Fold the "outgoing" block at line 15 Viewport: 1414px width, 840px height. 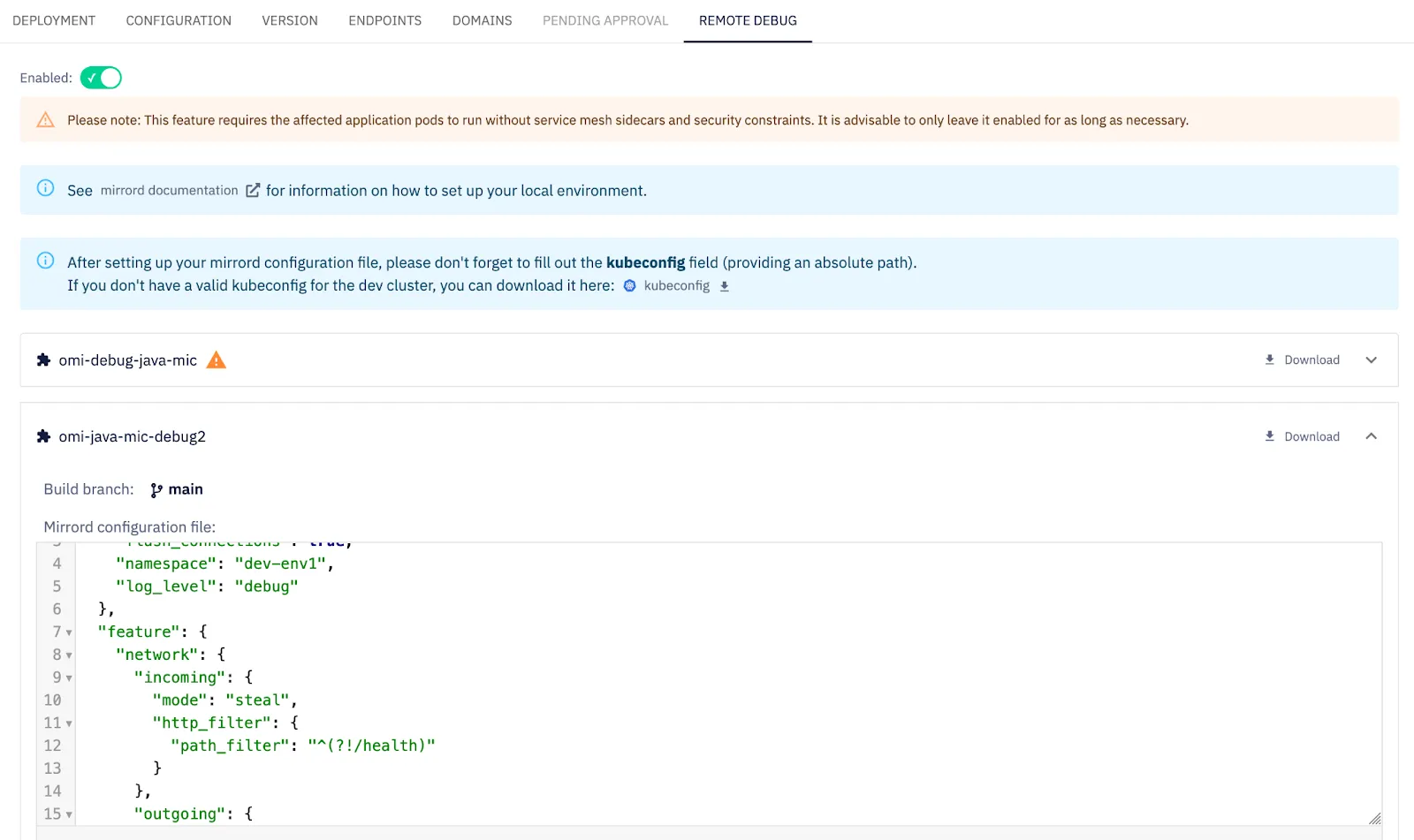69,814
